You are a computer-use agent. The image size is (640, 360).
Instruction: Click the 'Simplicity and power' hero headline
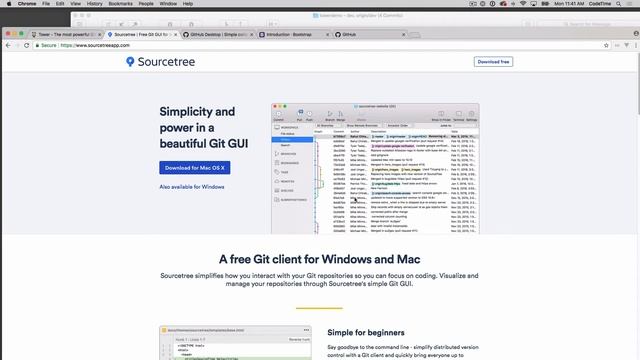pyautogui.click(x=204, y=128)
